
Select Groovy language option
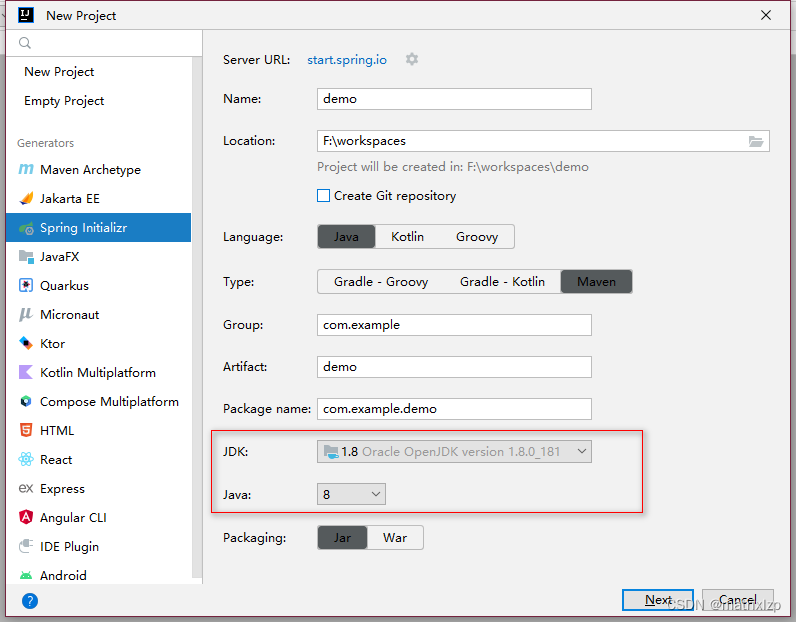click(477, 237)
